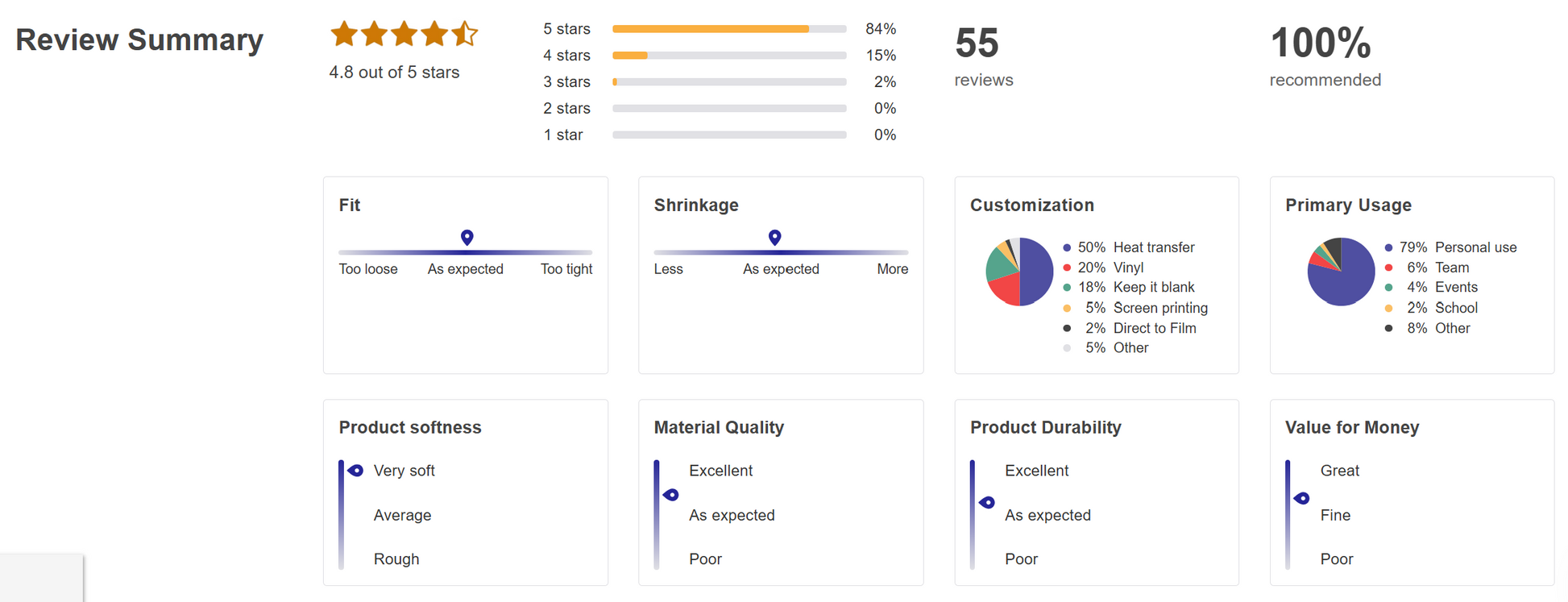This screenshot has width=1568, height=602.
Task: Click the Material Quality indicator marker
Action: coord(670,495)
